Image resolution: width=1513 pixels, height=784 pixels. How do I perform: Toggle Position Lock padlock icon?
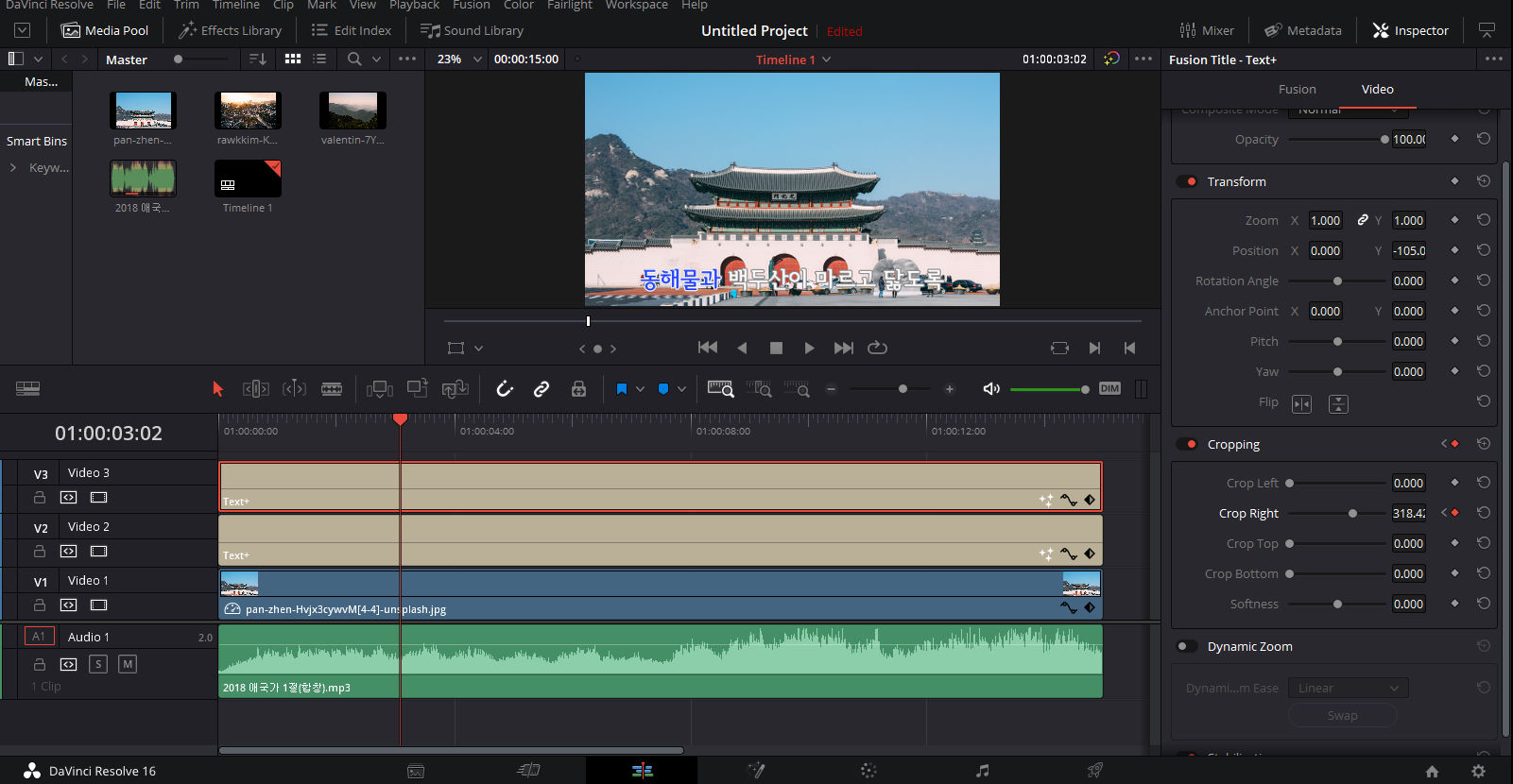(x=578, y=389)
